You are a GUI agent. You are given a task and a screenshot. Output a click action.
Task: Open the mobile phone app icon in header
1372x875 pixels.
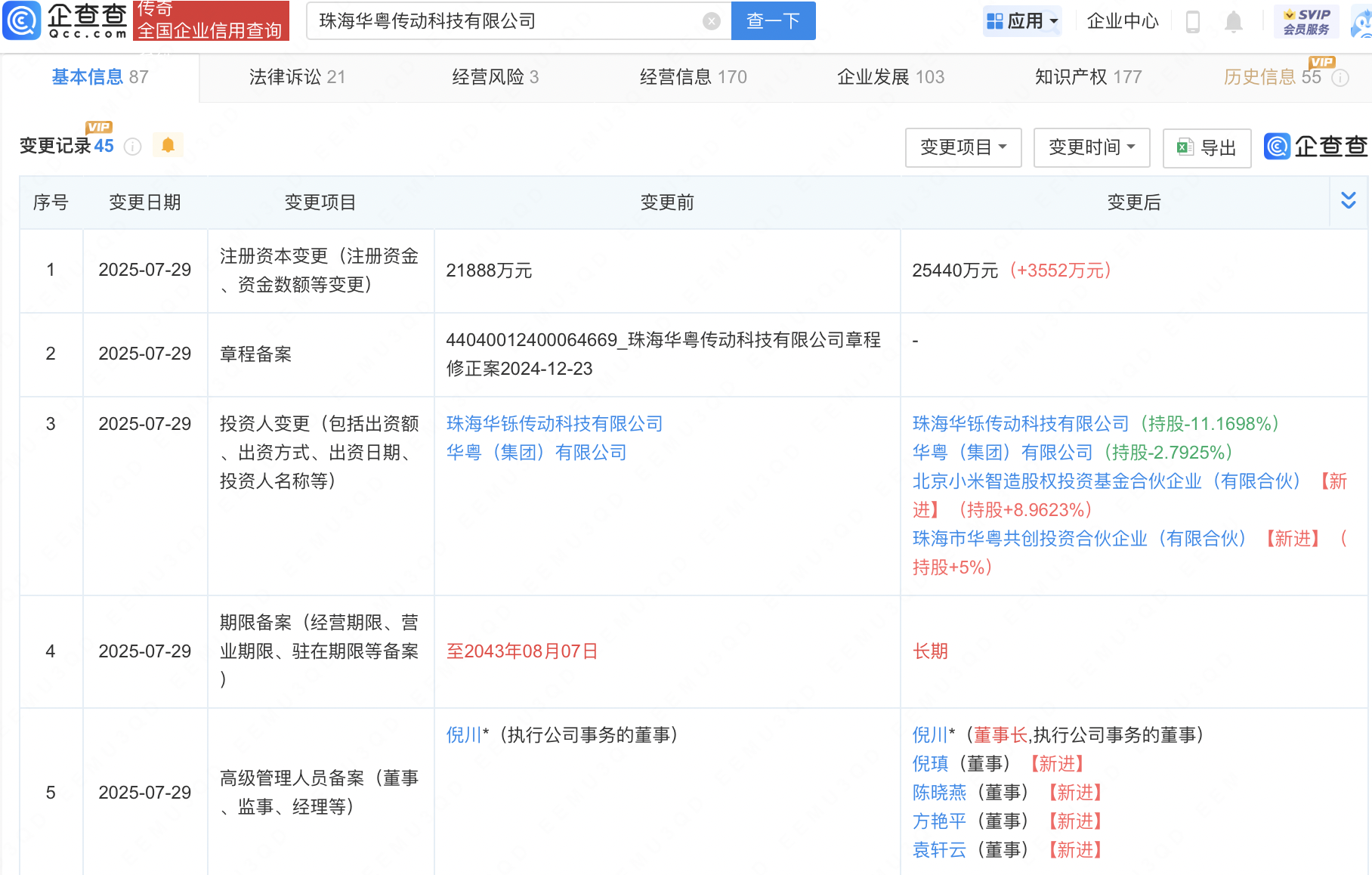coord(1193,21)
